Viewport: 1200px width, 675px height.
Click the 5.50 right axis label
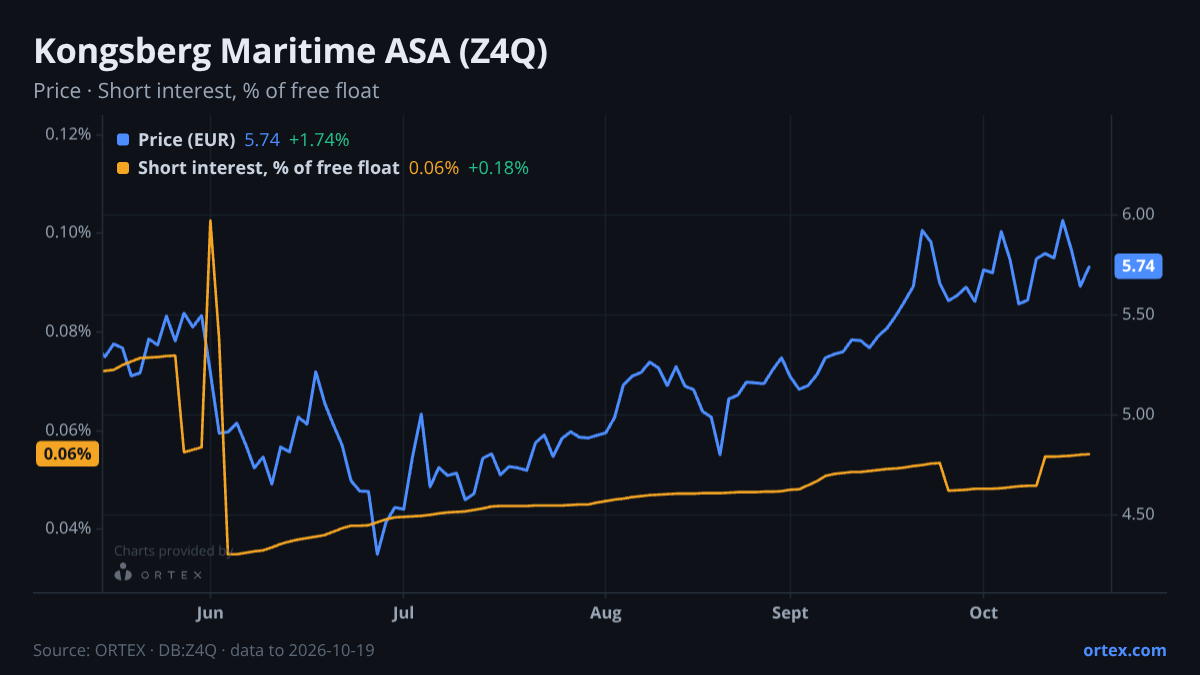(x=1138, y=314)
